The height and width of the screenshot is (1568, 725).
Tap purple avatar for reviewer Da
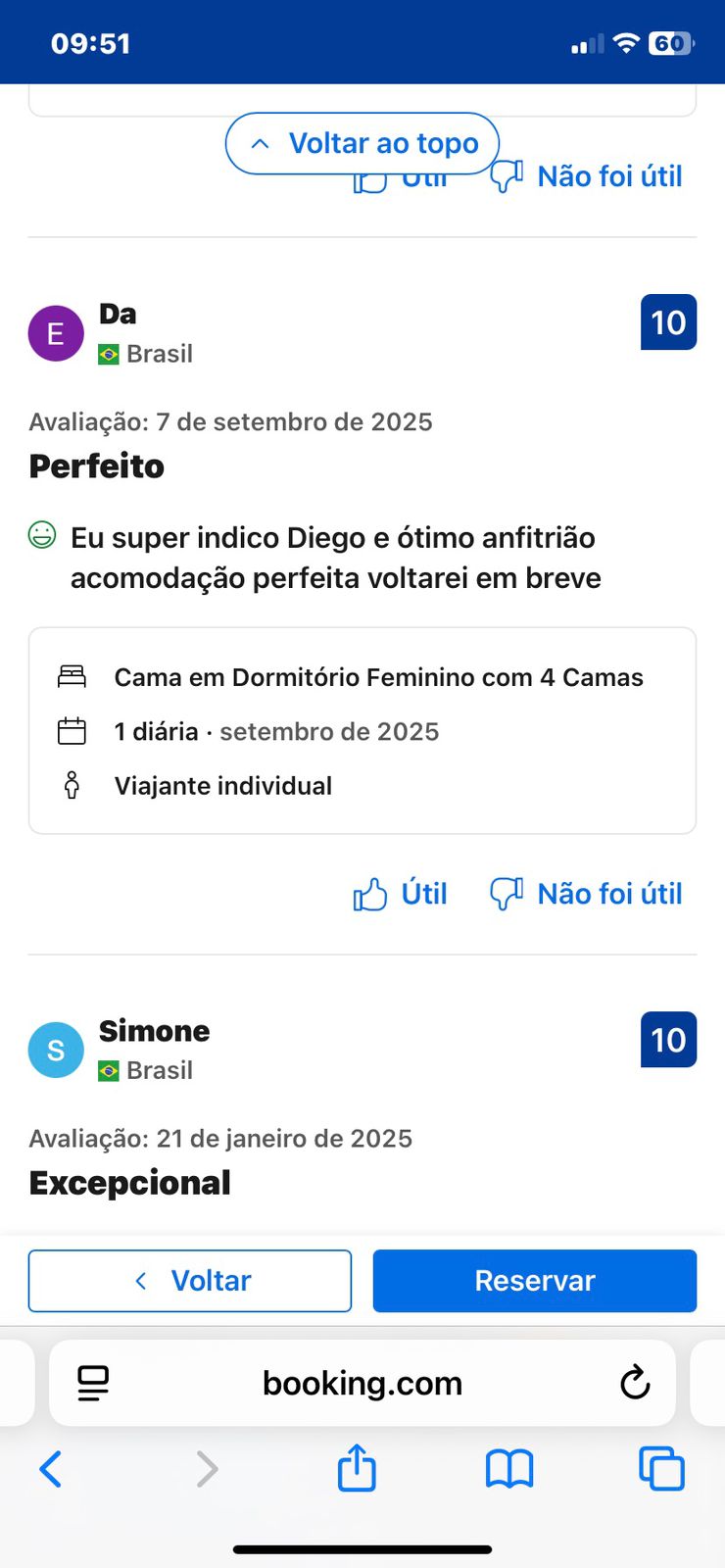coord(56,333)
